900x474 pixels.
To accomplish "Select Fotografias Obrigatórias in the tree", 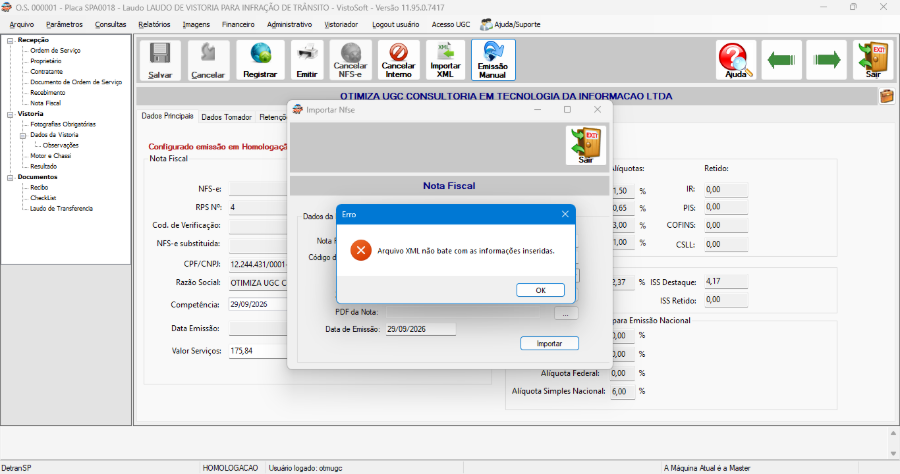I will pos(63,124).
